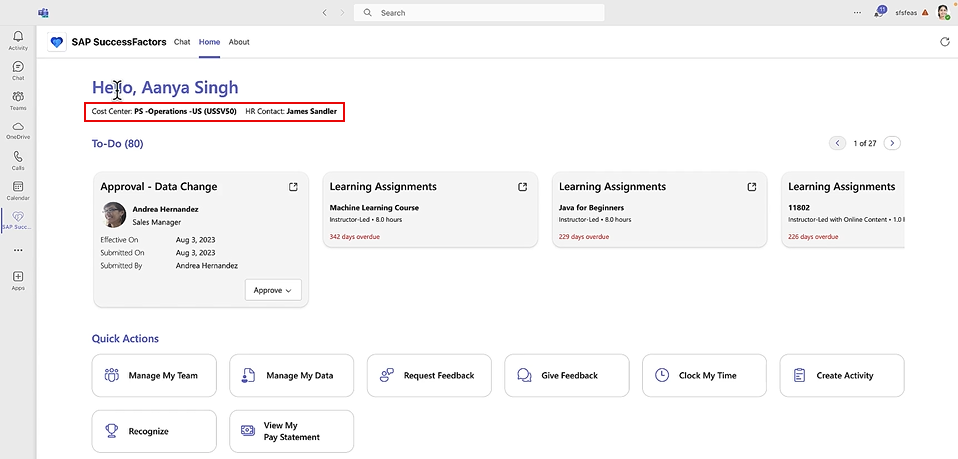Switch to the Home tab
This screenshot has height=459, width=958.
209,42
